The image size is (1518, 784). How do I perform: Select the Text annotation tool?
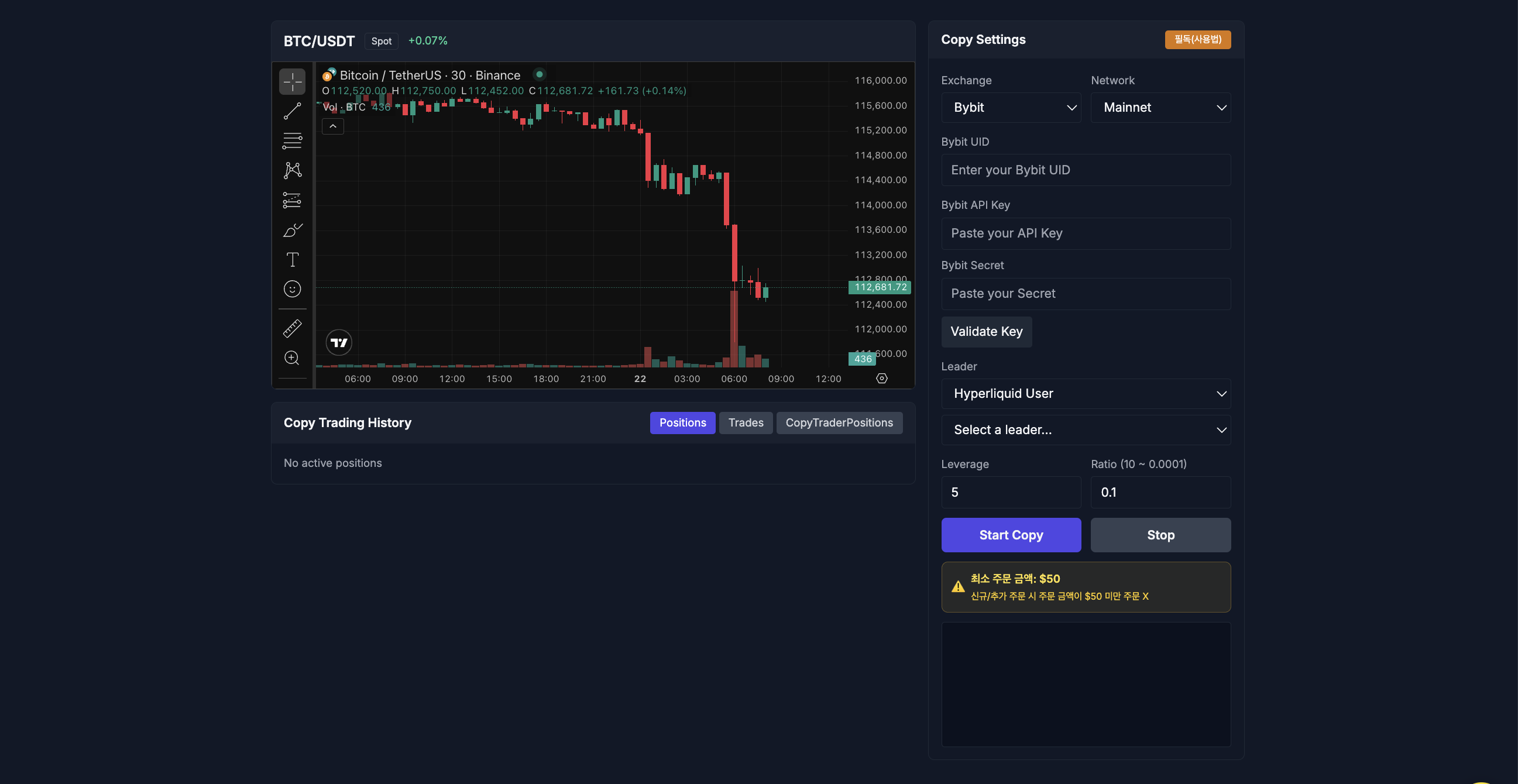pos(291,260)
